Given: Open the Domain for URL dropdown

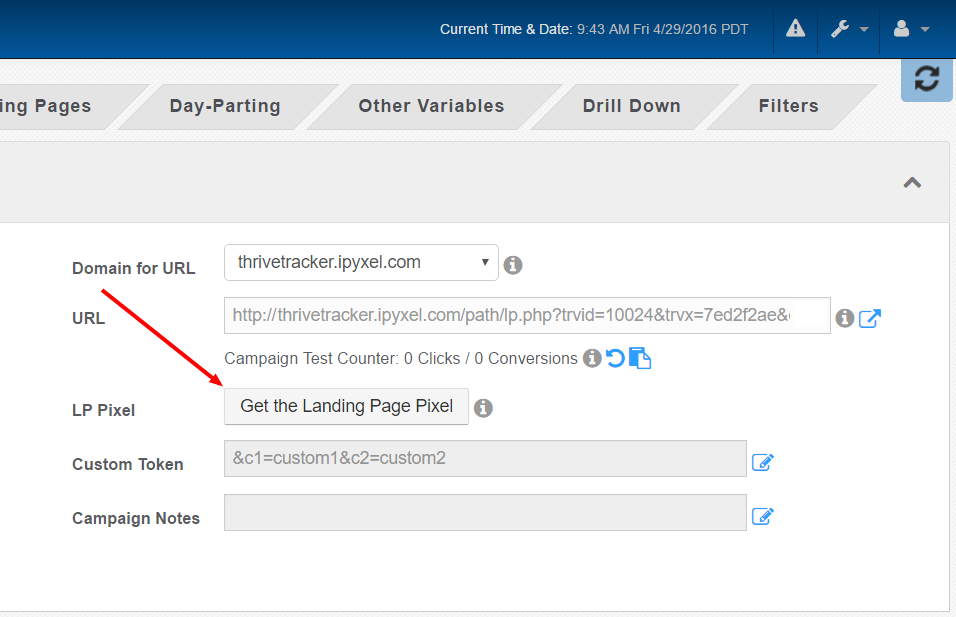Looking at the screenshot, I should click(x=361, y=263).
